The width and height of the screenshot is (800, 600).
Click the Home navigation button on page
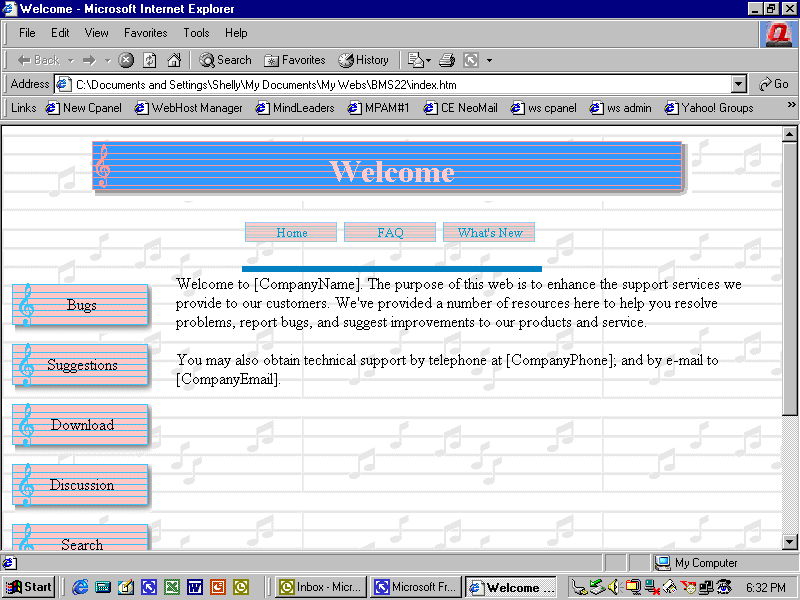(291, 232)
